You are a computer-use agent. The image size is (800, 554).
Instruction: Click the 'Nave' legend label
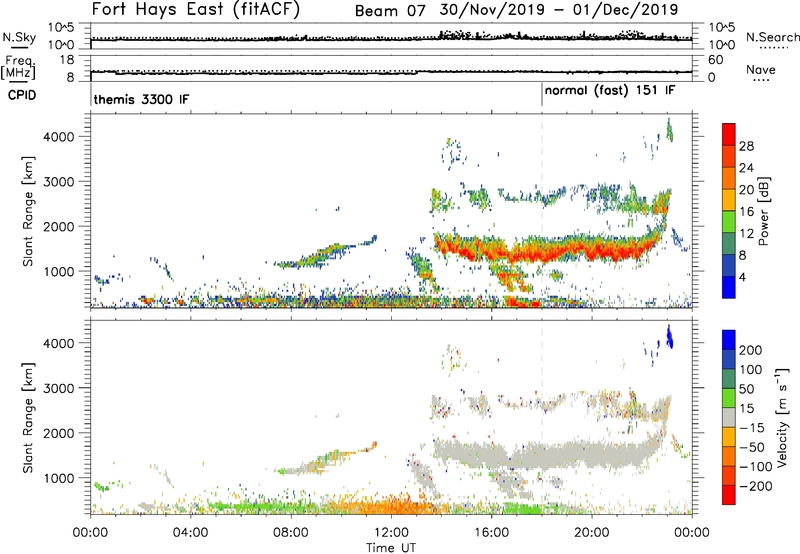point(761,69)
